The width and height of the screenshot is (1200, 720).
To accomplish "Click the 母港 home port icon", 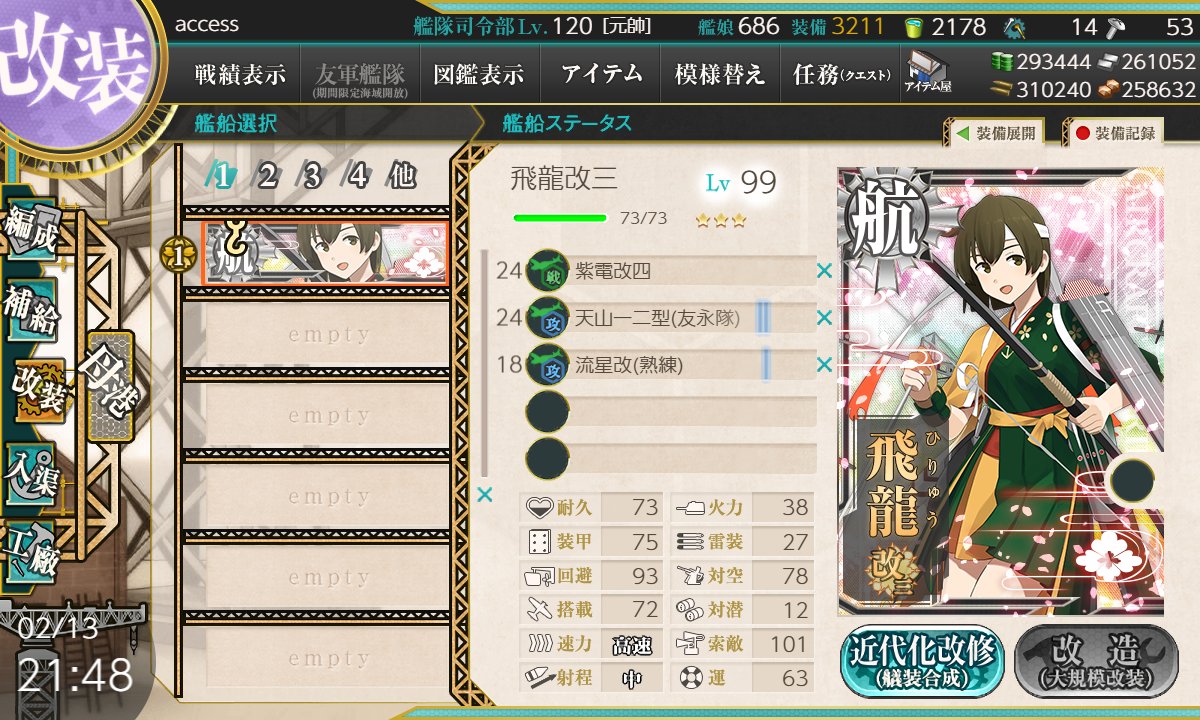I will pos(108,386).
